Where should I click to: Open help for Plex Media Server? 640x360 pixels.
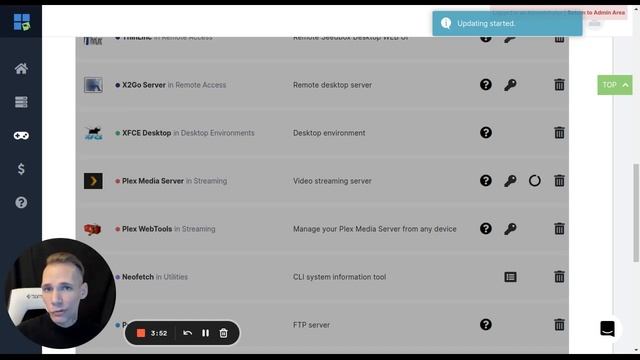[486, 180]
